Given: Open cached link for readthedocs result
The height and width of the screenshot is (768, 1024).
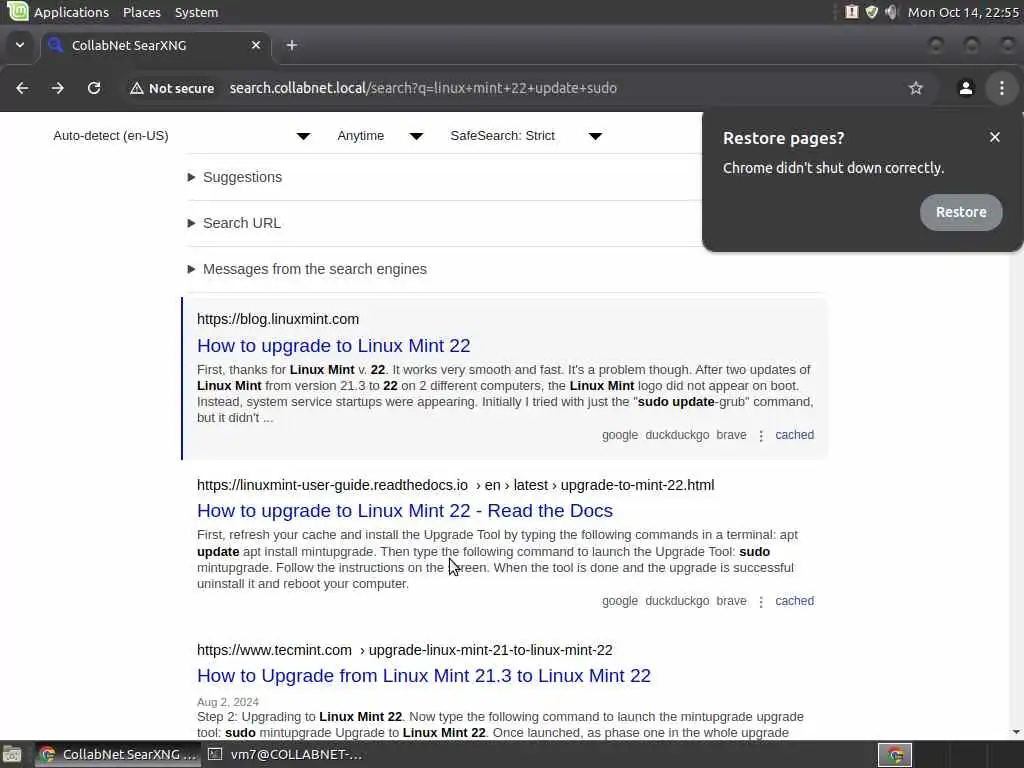Looking at the screenshot, I should point(794,601).
